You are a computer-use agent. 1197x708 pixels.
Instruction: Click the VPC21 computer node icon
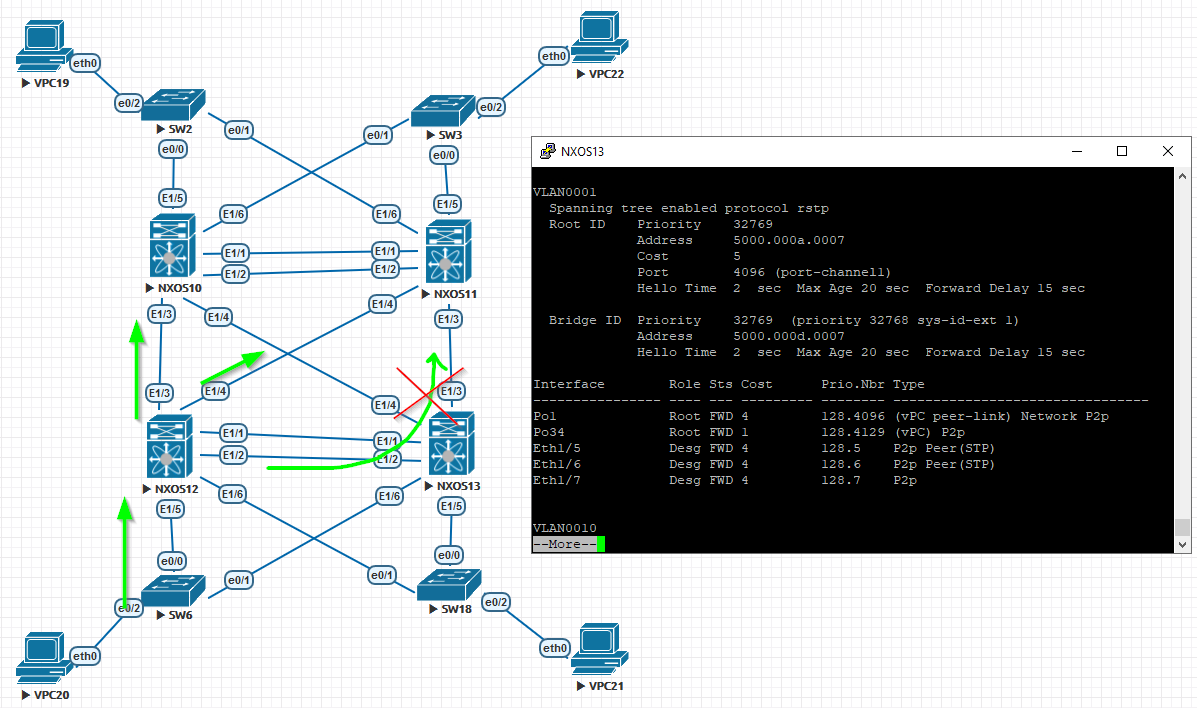(x=597, y=650)
